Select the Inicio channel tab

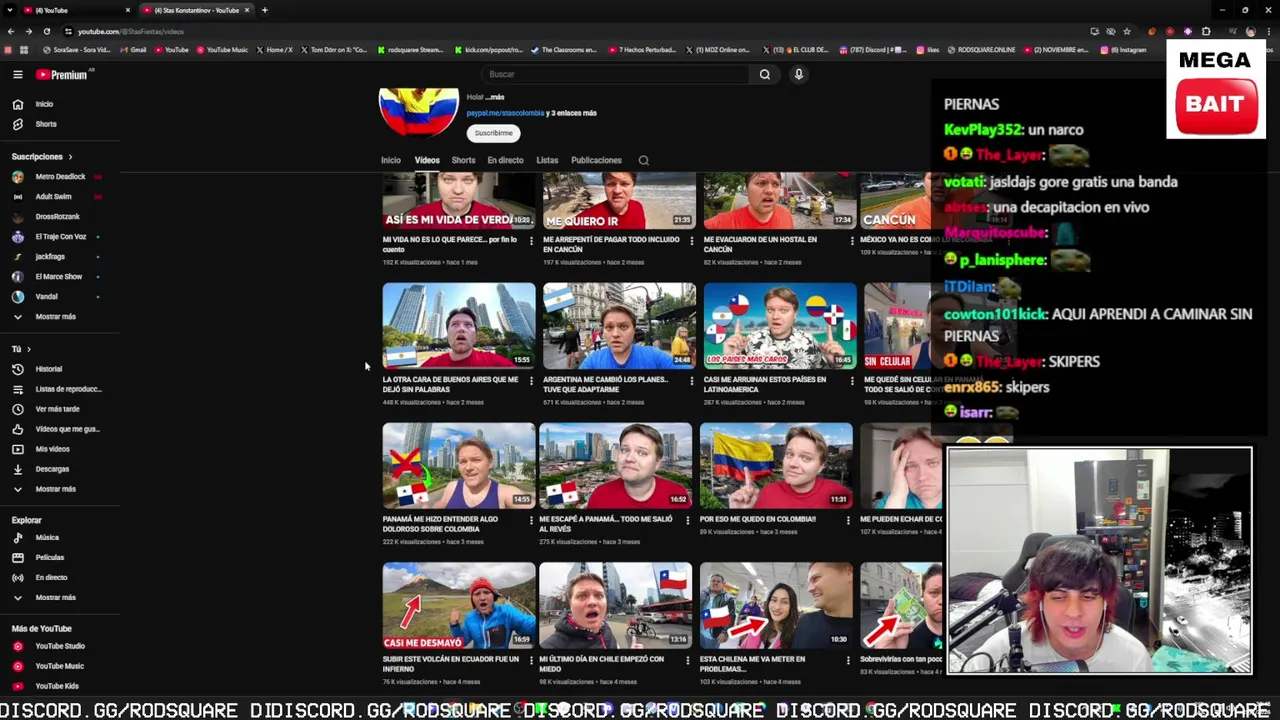coord(391,160)
